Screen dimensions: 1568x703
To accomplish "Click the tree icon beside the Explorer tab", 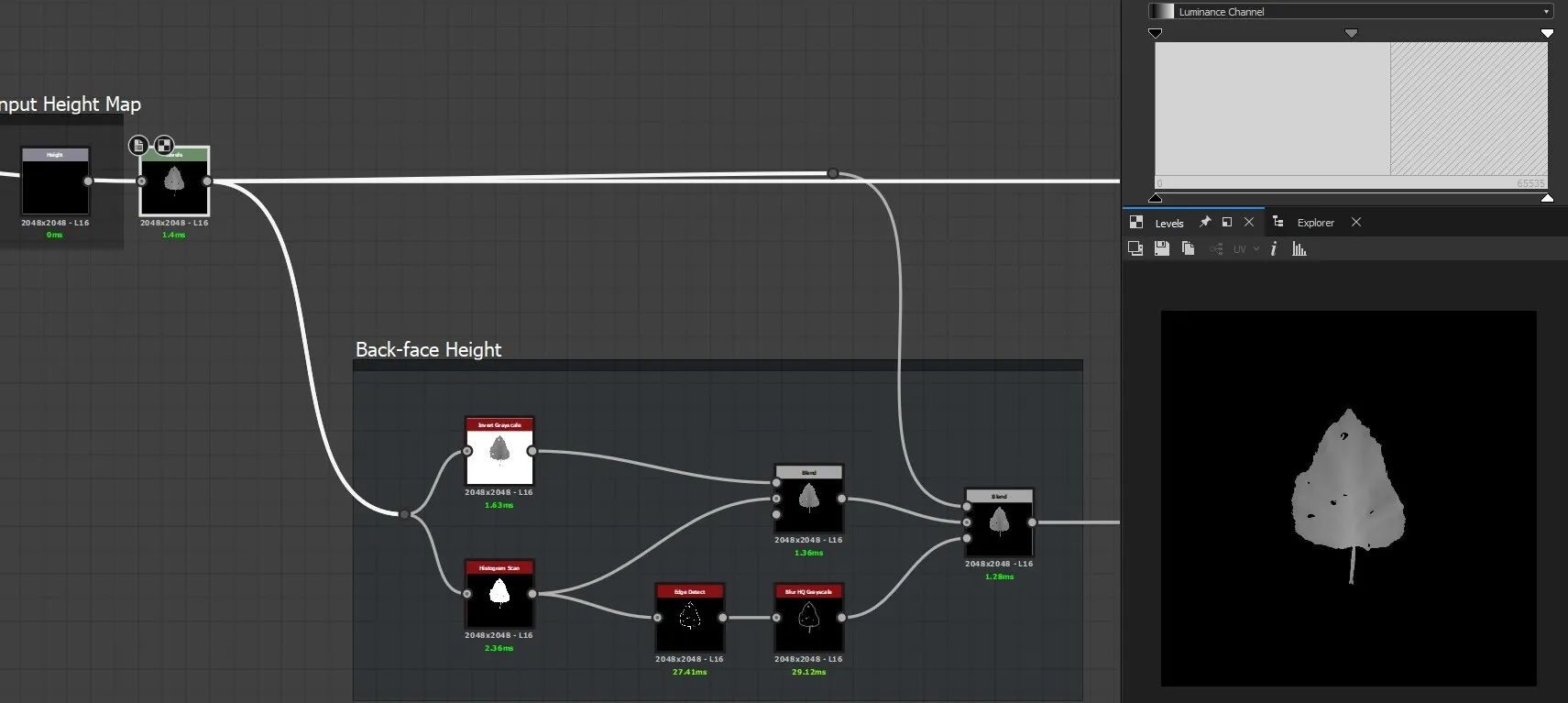I will click(1277, 222).
